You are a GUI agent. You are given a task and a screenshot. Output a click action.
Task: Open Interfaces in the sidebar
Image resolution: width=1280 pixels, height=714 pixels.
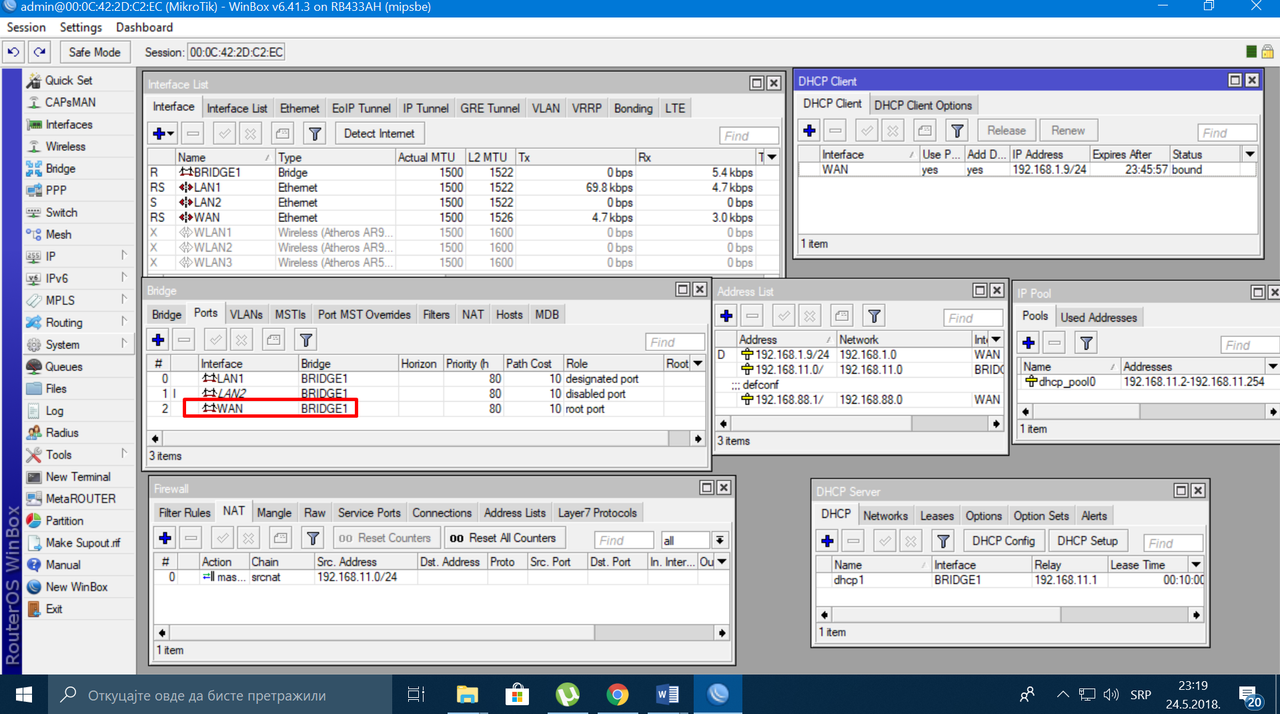pos(69,124)
